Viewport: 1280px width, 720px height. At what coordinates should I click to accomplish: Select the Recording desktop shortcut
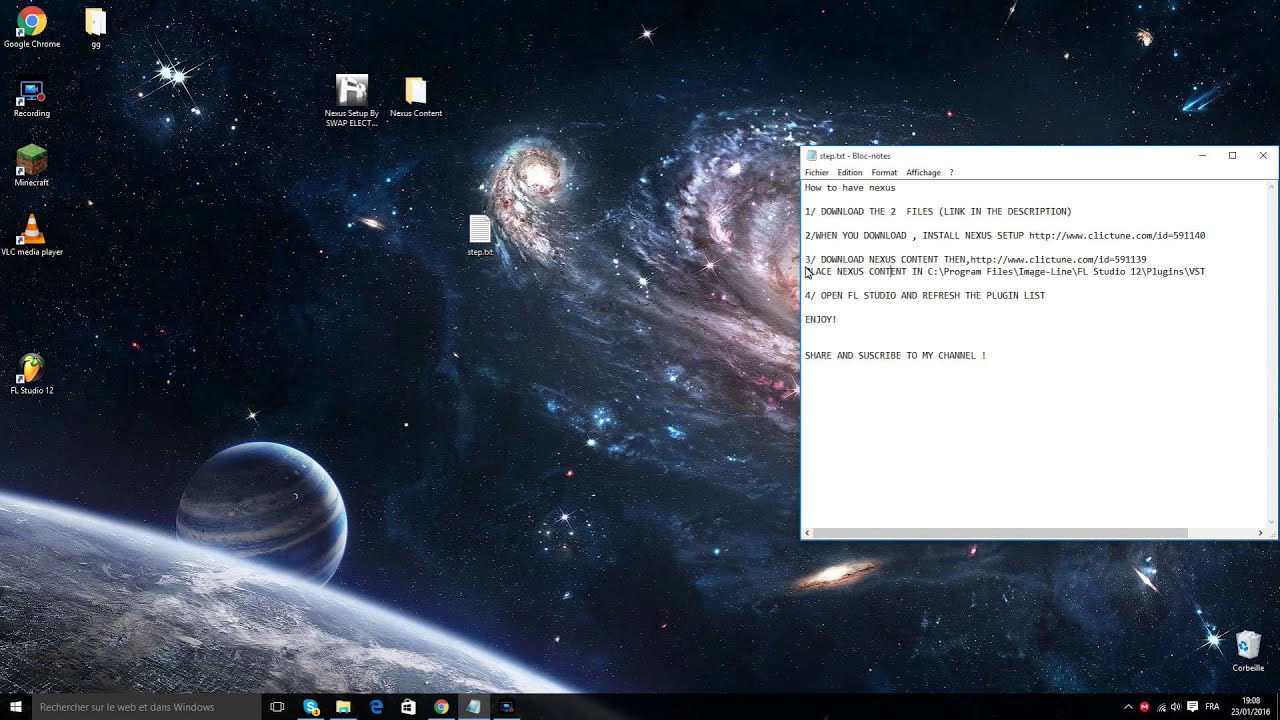pyautogui.click(x=32, y=99)
